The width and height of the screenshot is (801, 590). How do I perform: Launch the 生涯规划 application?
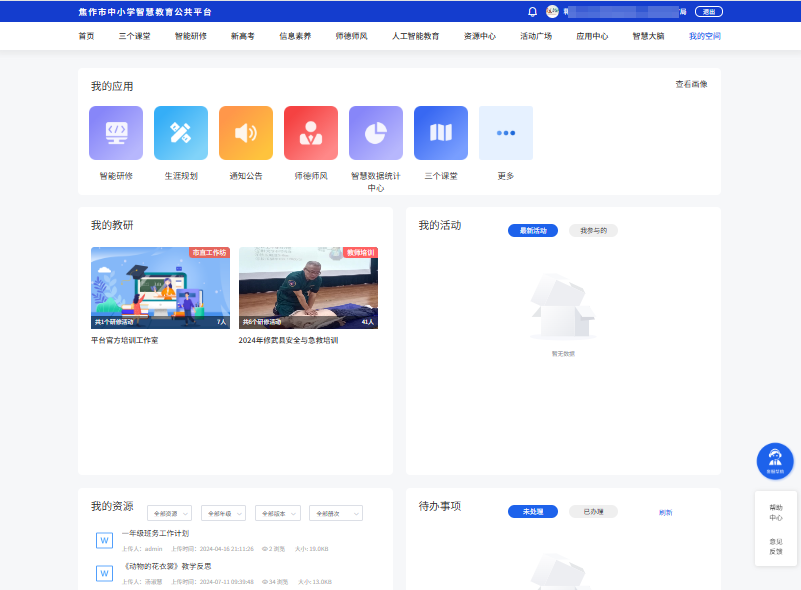181,133
